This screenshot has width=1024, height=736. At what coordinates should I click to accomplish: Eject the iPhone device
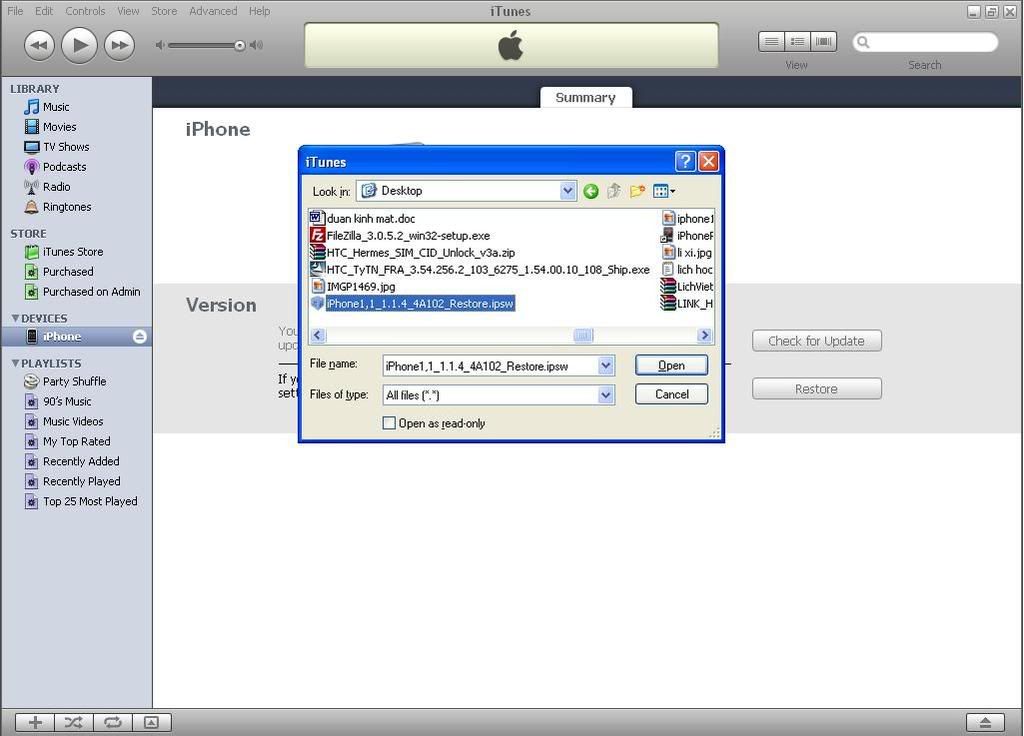tap(139, 336)
